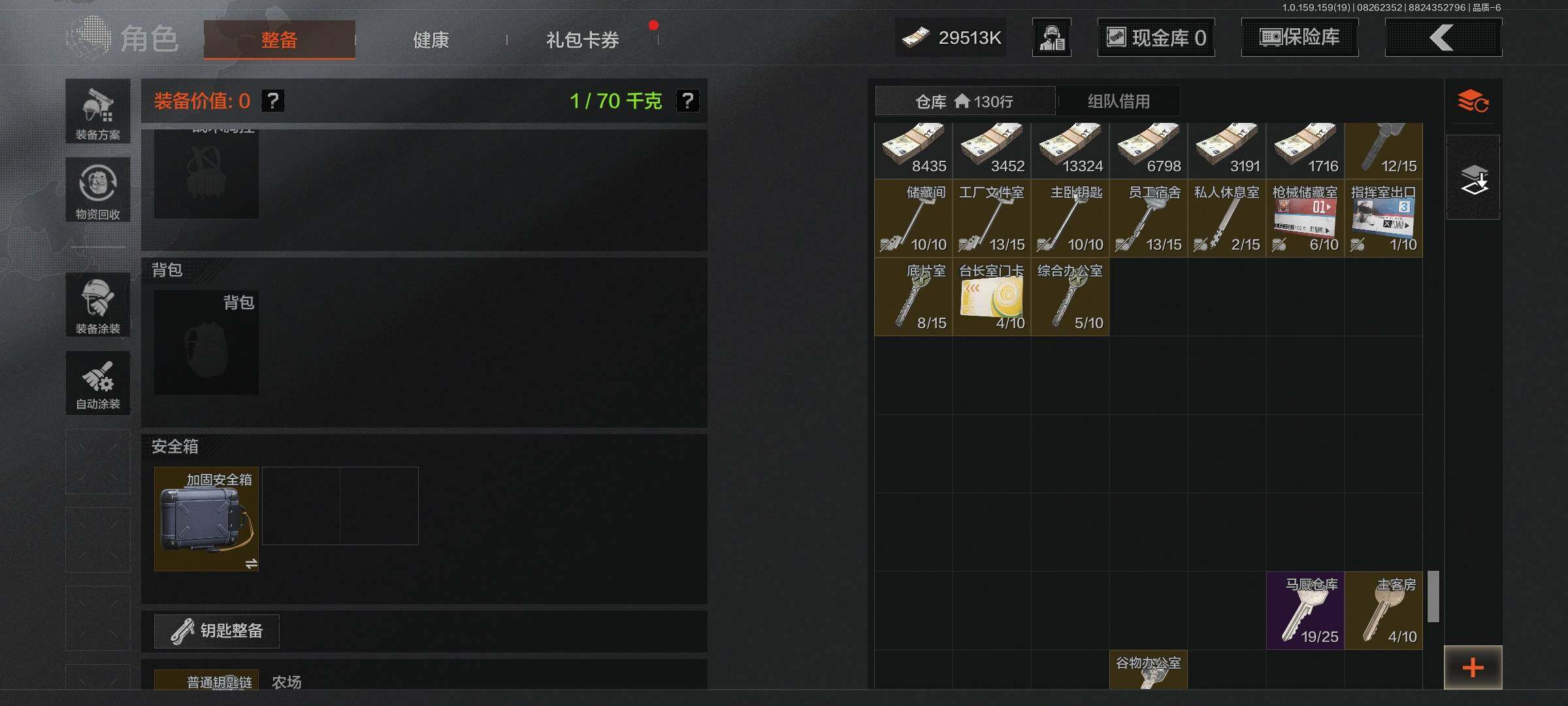Switch to the 健康 tab
Viewport: 1568px width, 706px height.
coord(431,40)
